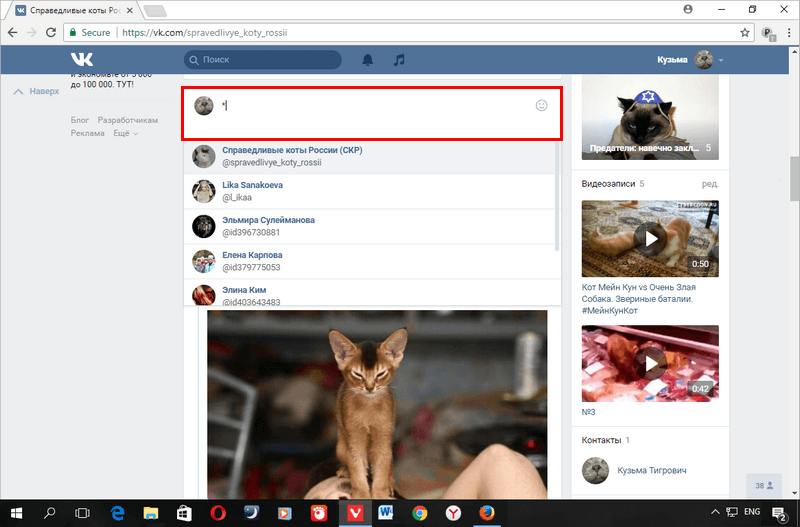
Task: Open the video title №3
Action: click(588, 412)
